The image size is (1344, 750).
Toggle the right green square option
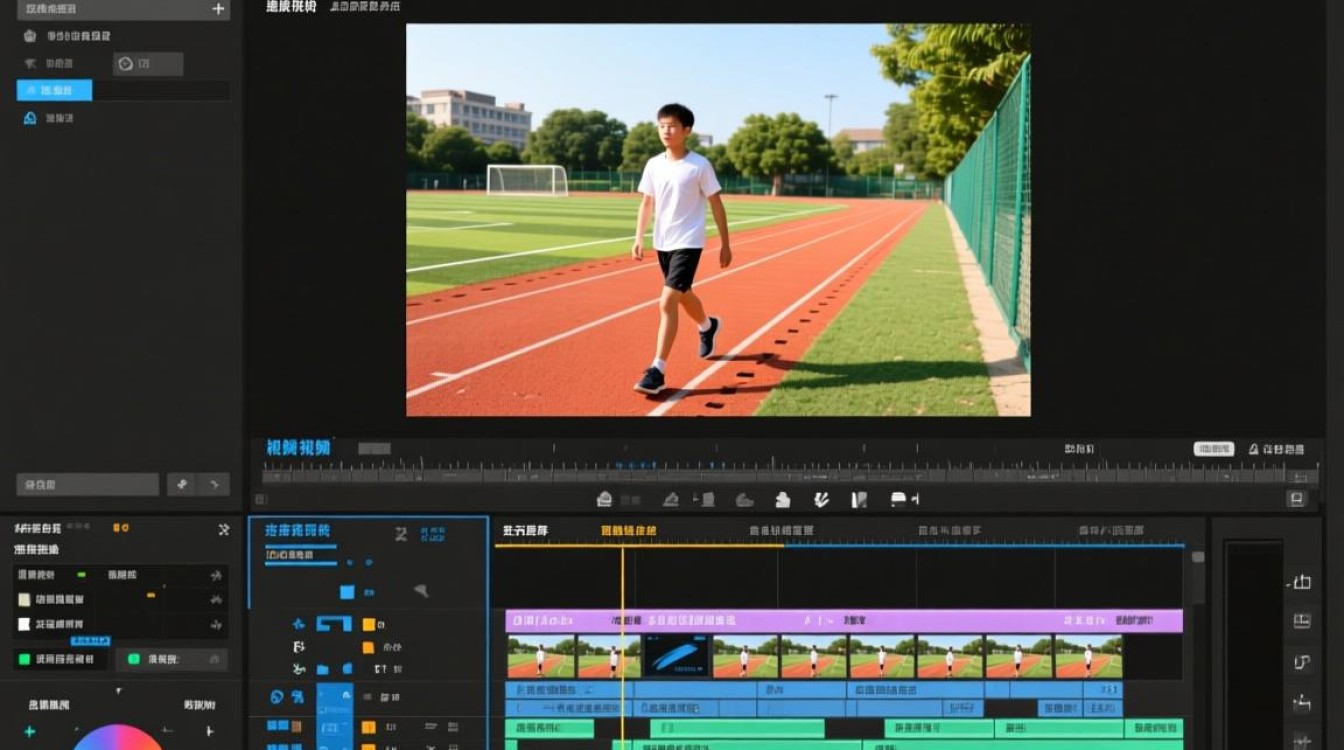172,659
